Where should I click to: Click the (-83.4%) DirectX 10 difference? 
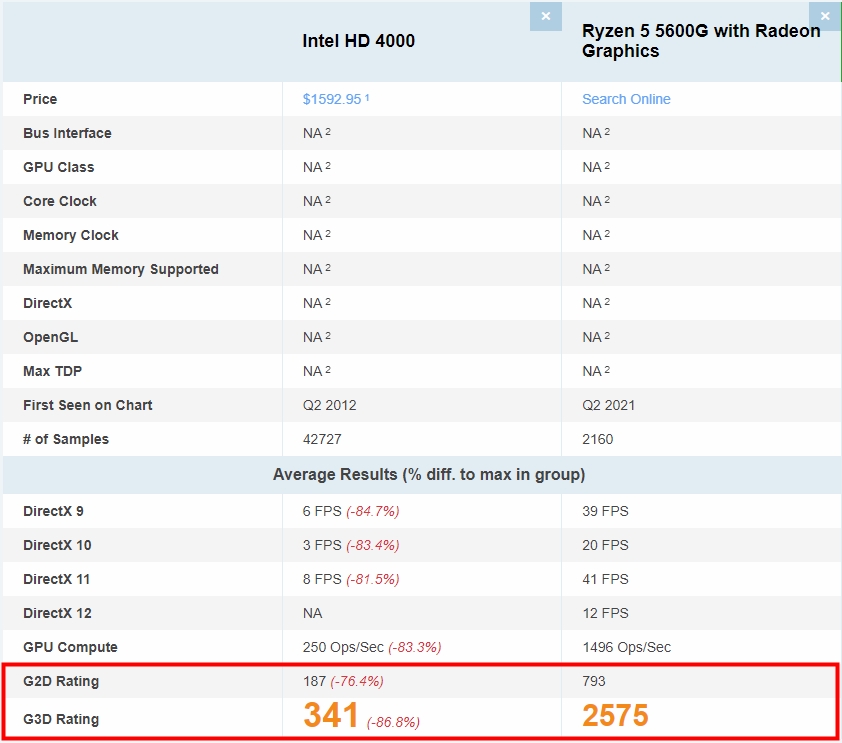373,545
